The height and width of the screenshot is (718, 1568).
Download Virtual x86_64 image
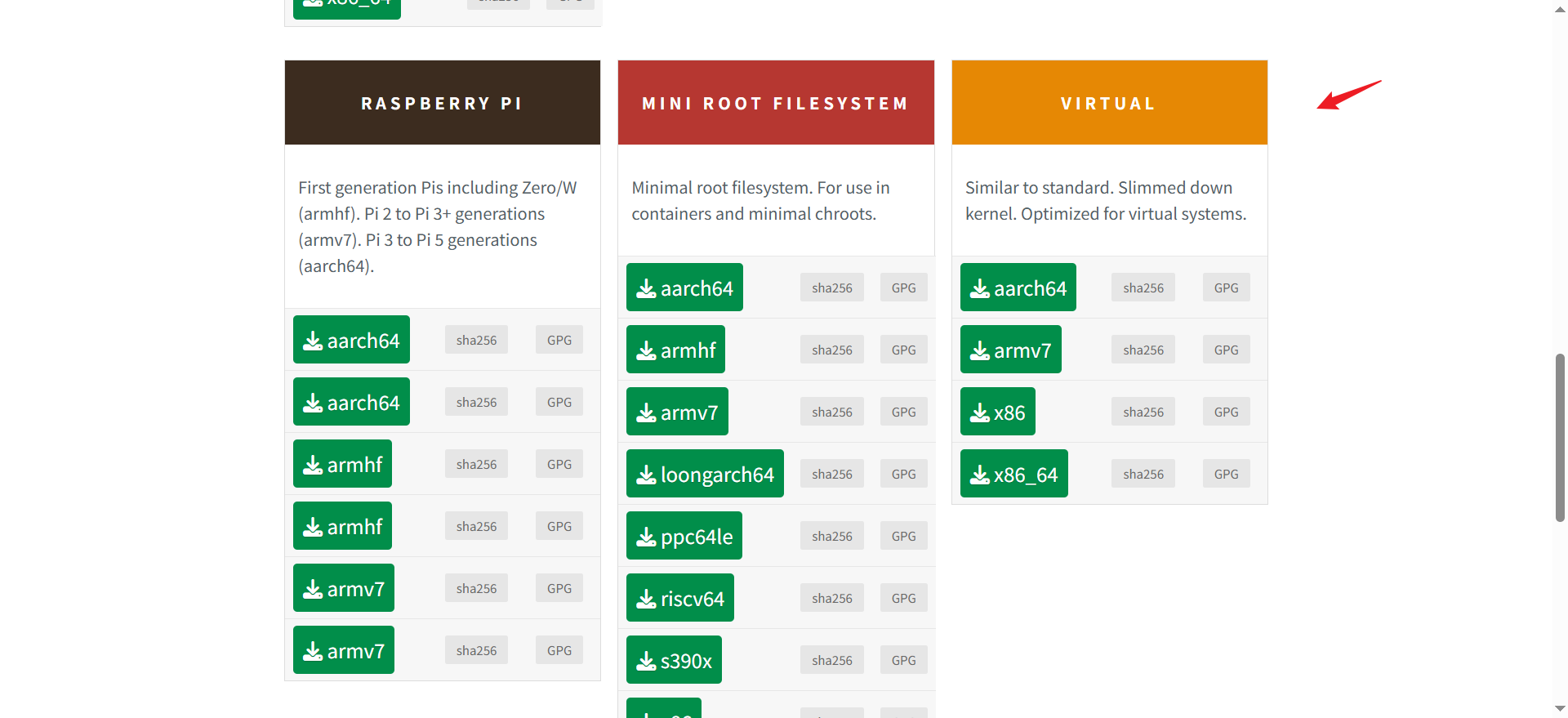1013,474
